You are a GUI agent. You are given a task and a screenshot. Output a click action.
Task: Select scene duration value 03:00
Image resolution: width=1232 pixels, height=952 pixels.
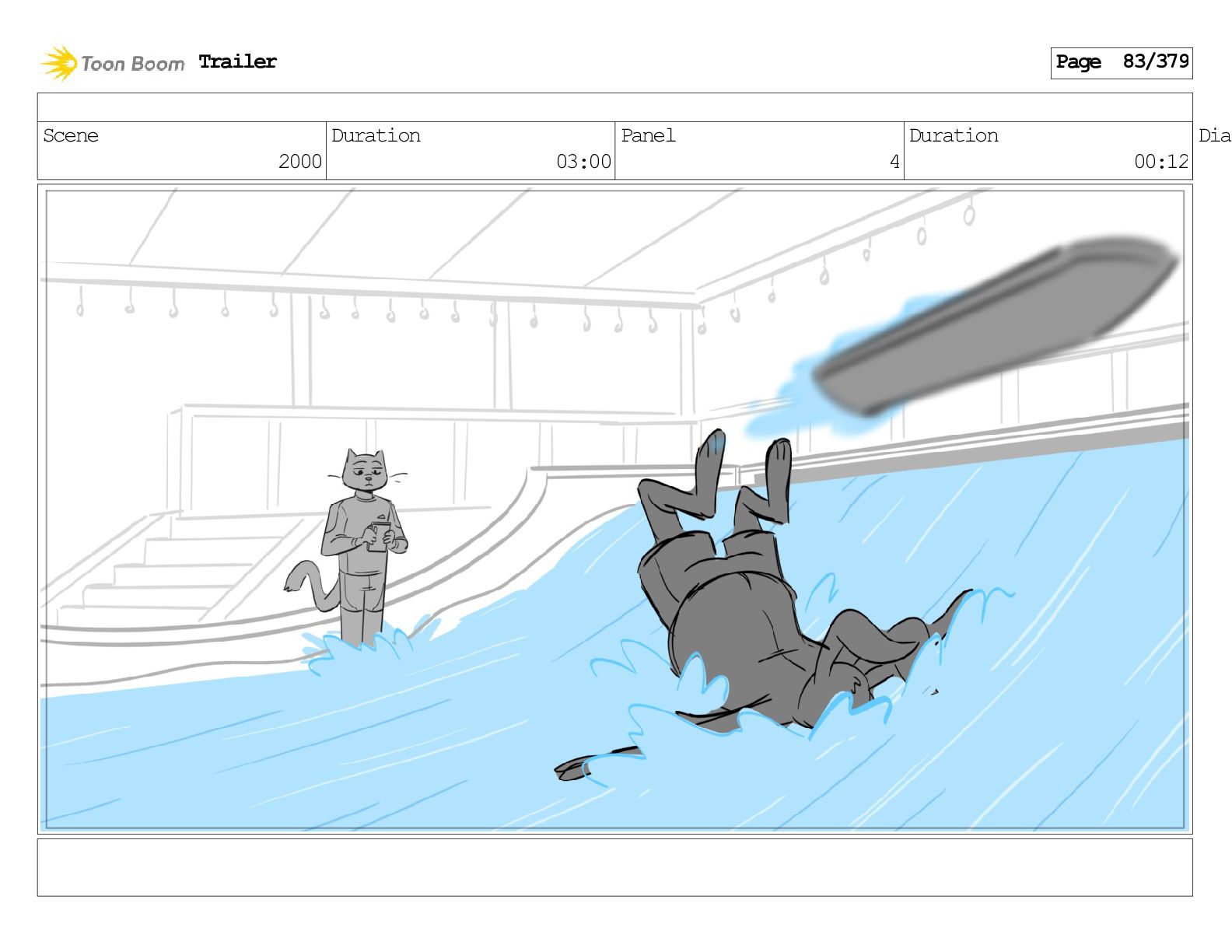click(583, 162)
